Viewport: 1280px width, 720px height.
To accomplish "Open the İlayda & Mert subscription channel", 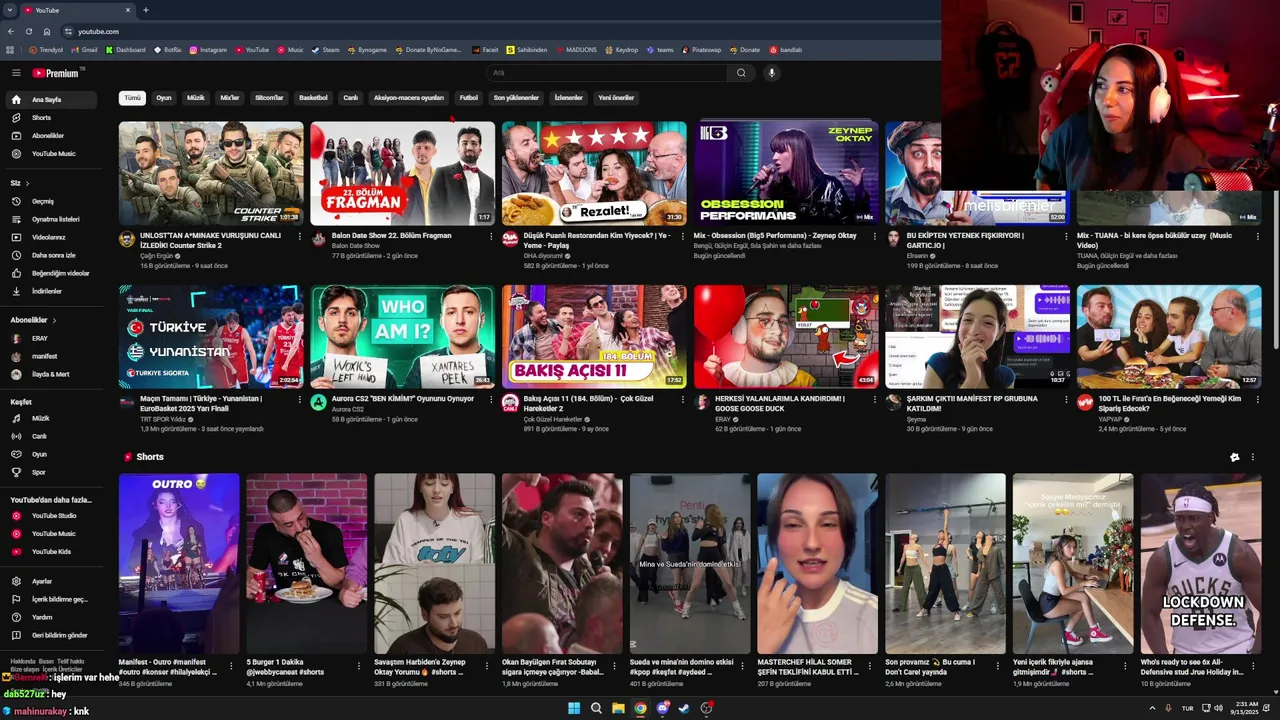I will click(x=52, y=374).
